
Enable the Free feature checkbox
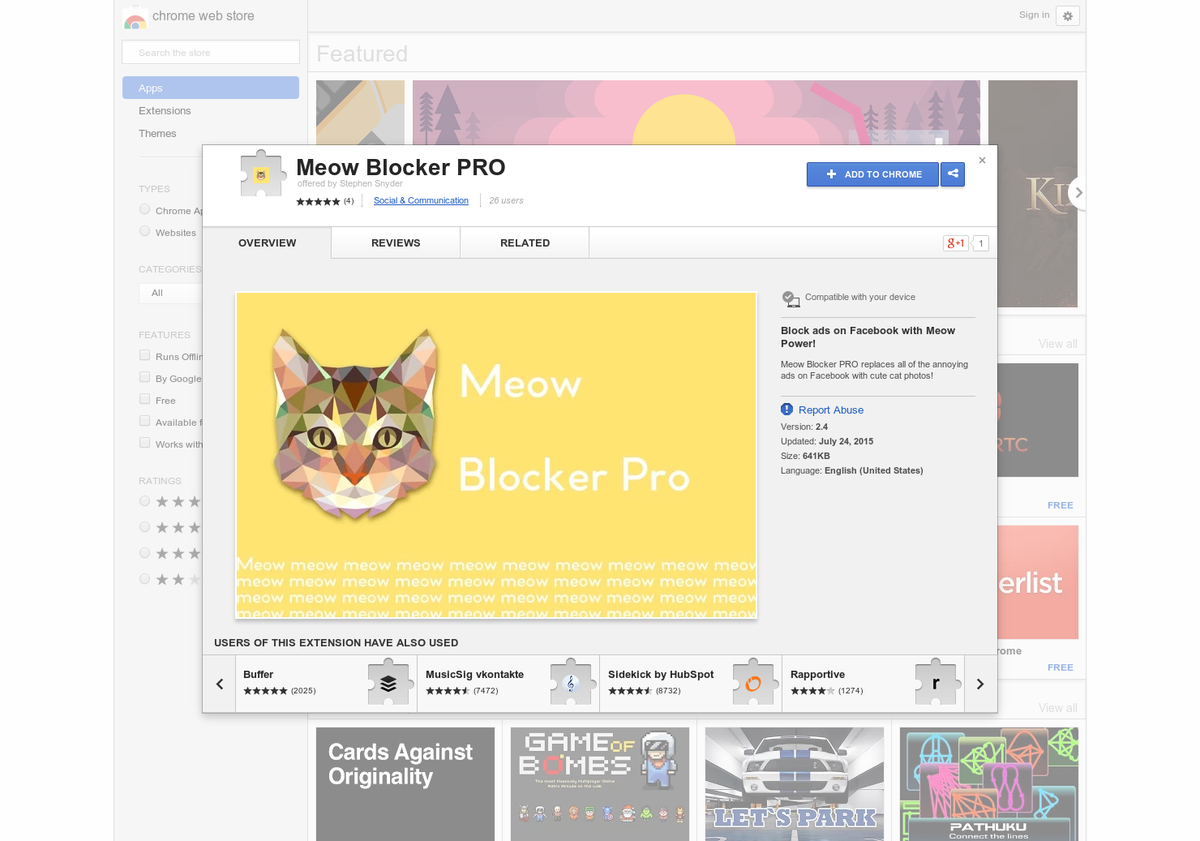click(x=145, y=400)
